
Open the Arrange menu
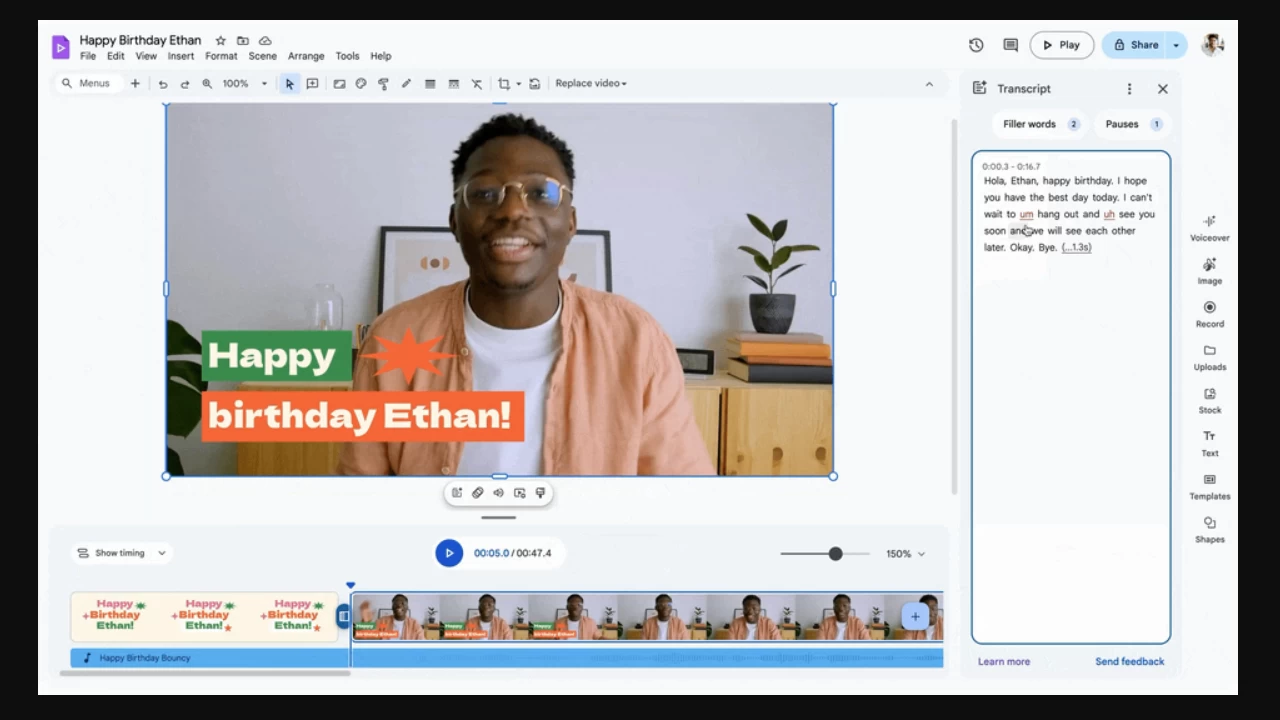306,56
